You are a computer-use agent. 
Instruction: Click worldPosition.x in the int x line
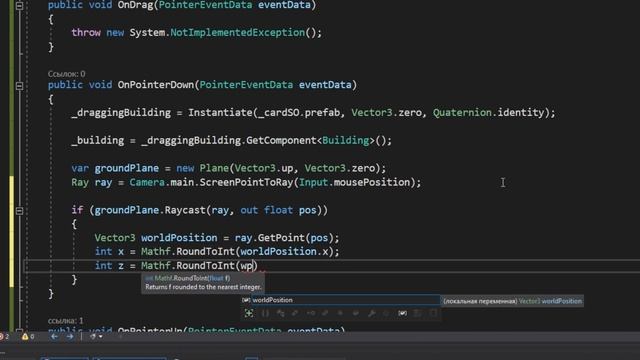[x=284, y=252]
